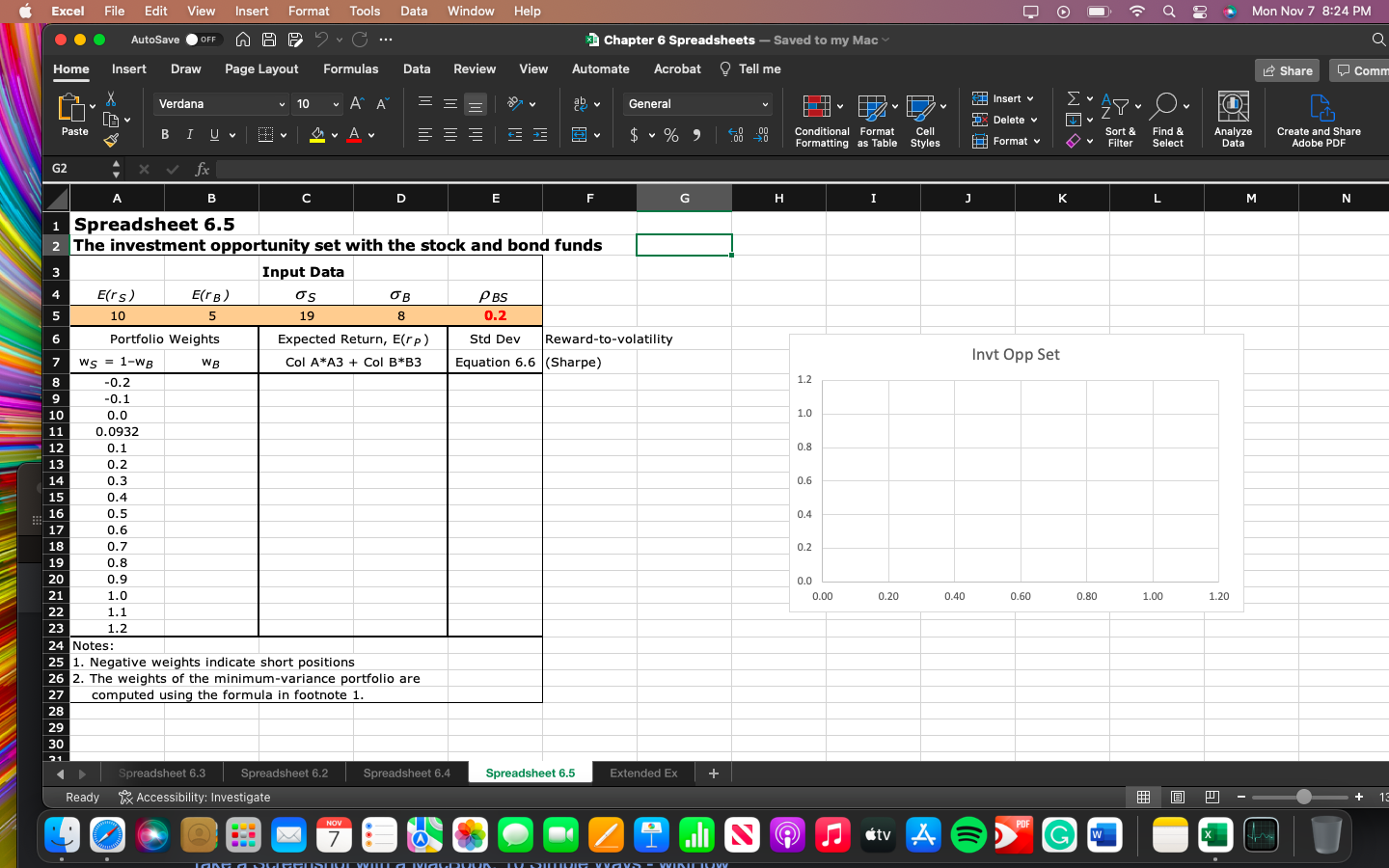Click the Share button
This screenshot has height=868, width=1389.
click(x=1287, y=68)
